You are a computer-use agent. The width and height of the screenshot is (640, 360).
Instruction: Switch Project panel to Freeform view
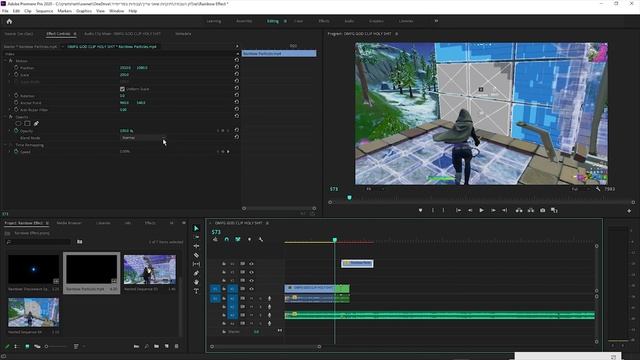click(x=37, y=346)
